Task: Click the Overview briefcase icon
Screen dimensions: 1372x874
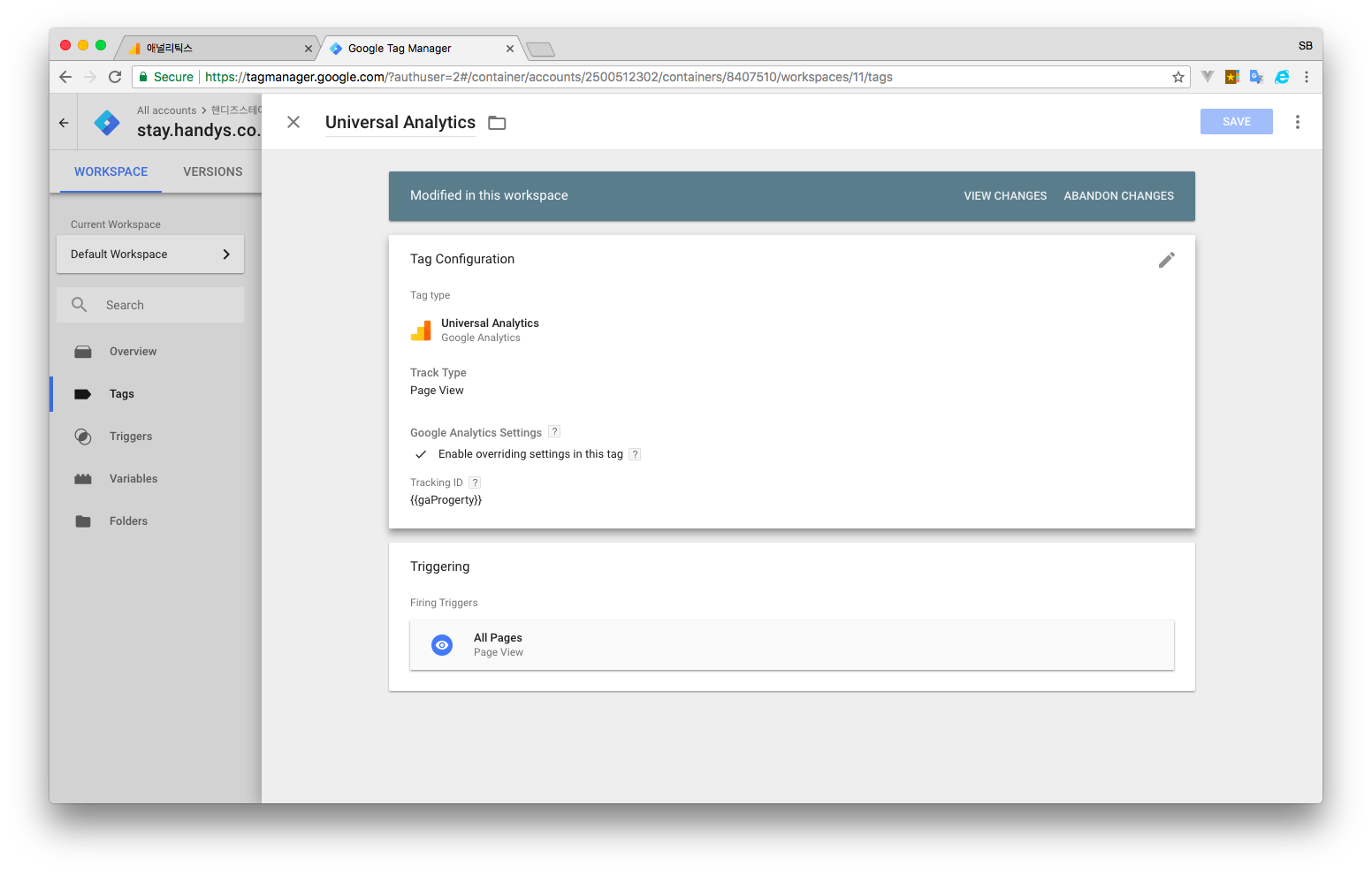Action: [x=83, y=352]
